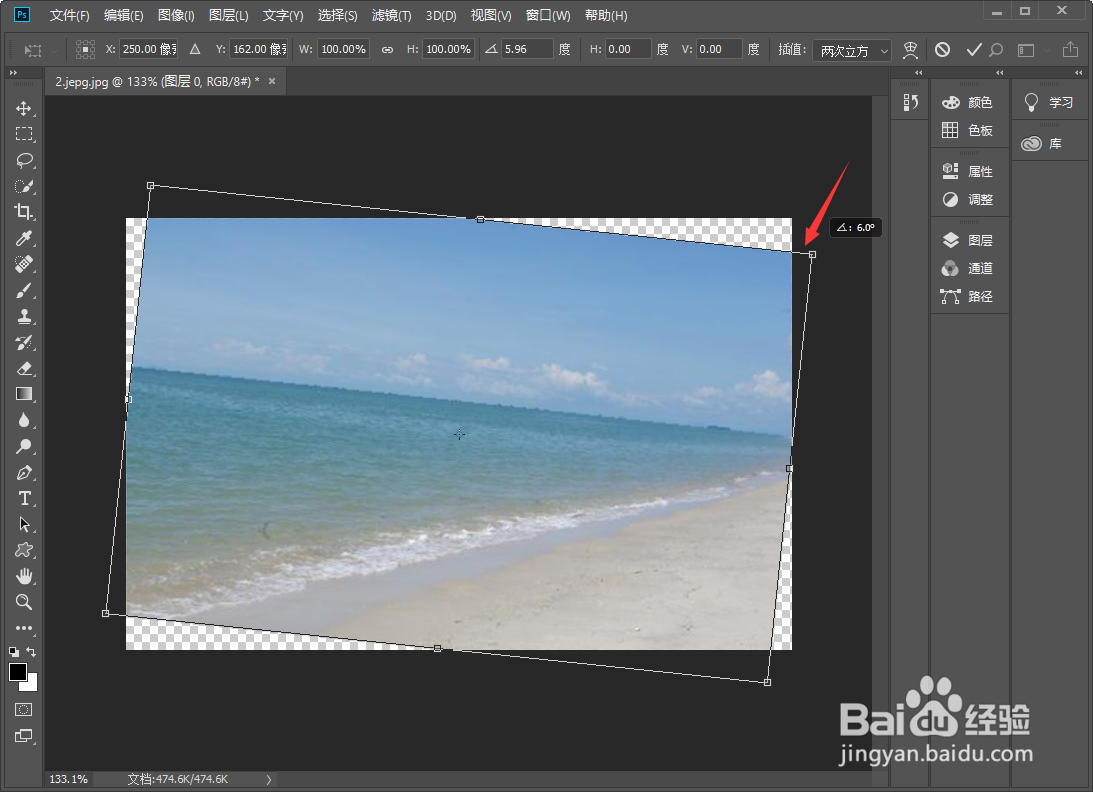Open the History panel icon
The height and width of the screenshot is (792, 1093).
pyautogui.click(x=910, y=102)
